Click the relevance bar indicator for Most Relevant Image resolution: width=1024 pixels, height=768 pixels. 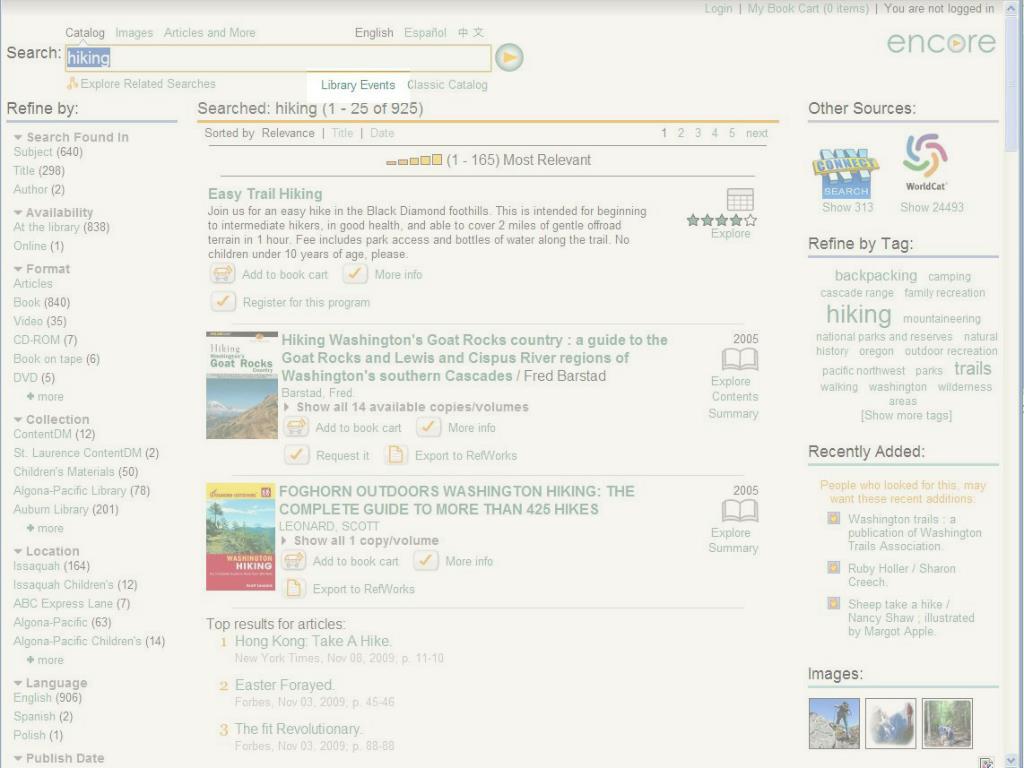(414, 160)
